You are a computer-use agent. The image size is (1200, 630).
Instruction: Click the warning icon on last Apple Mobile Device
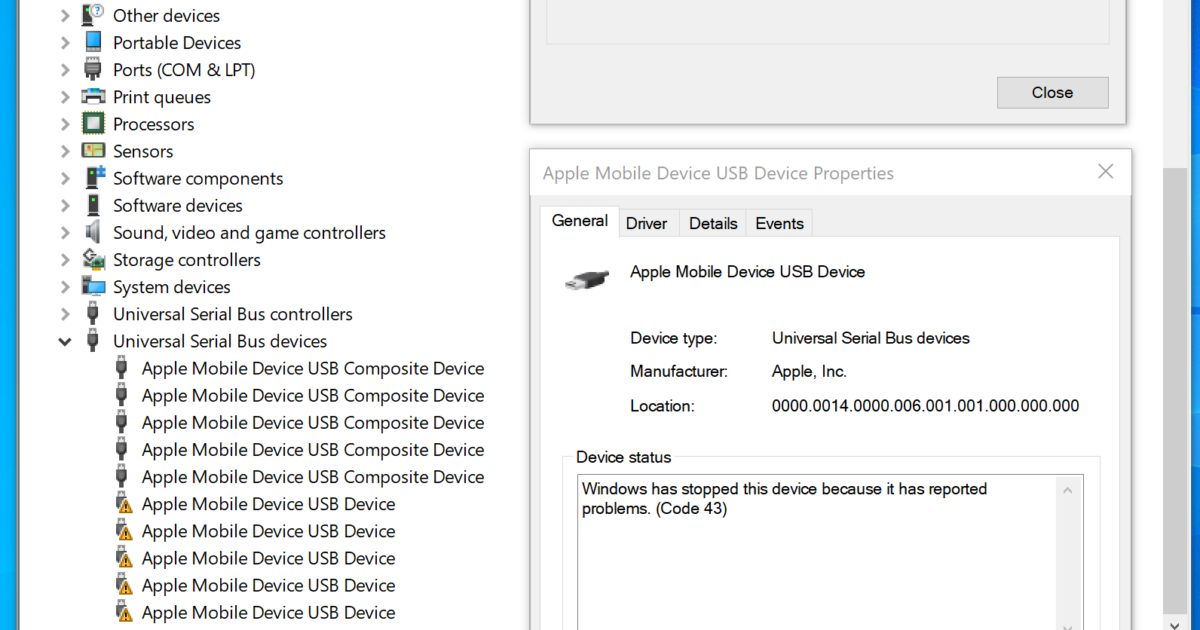tap(125, 611)
